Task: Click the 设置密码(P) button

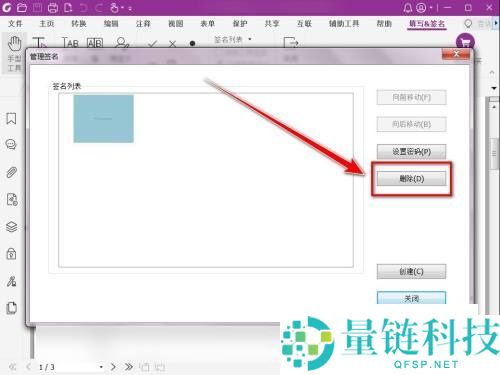Action: [411, 152]
